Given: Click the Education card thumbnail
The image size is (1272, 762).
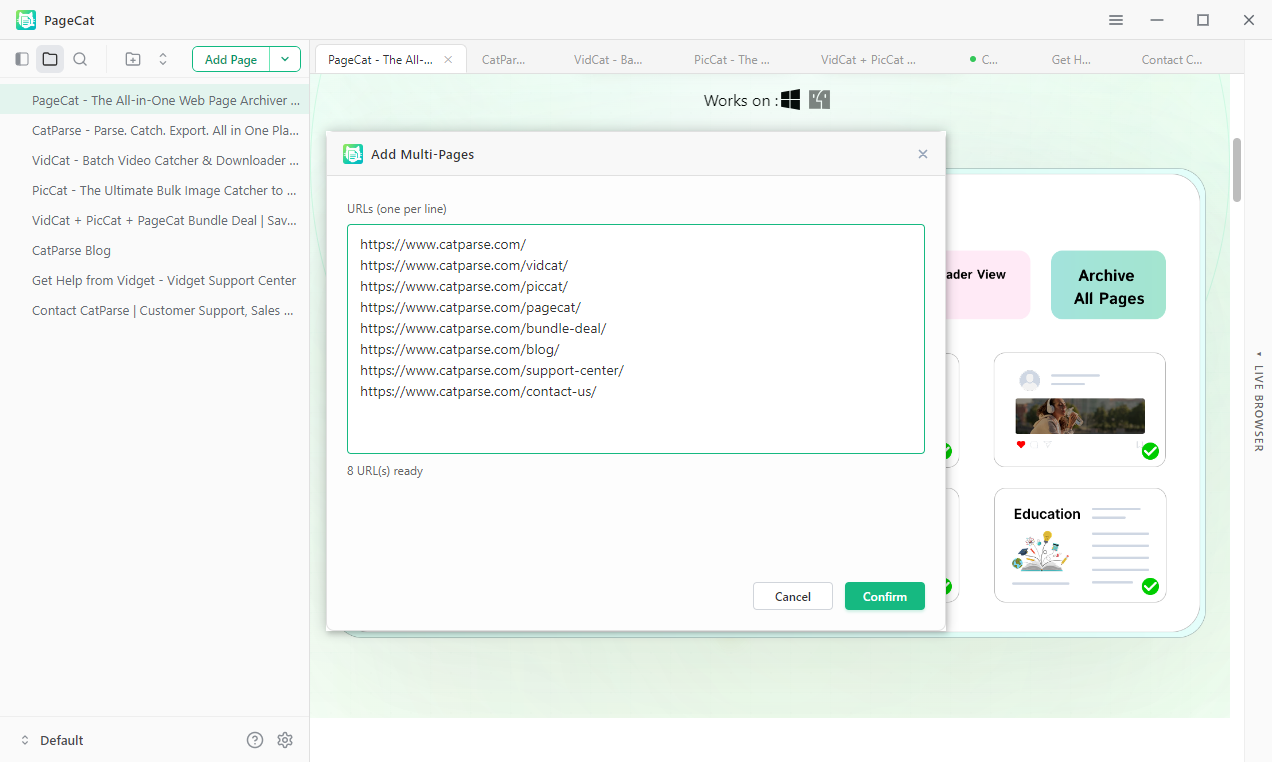Looking at the screenshot, I should point(1080,545).
